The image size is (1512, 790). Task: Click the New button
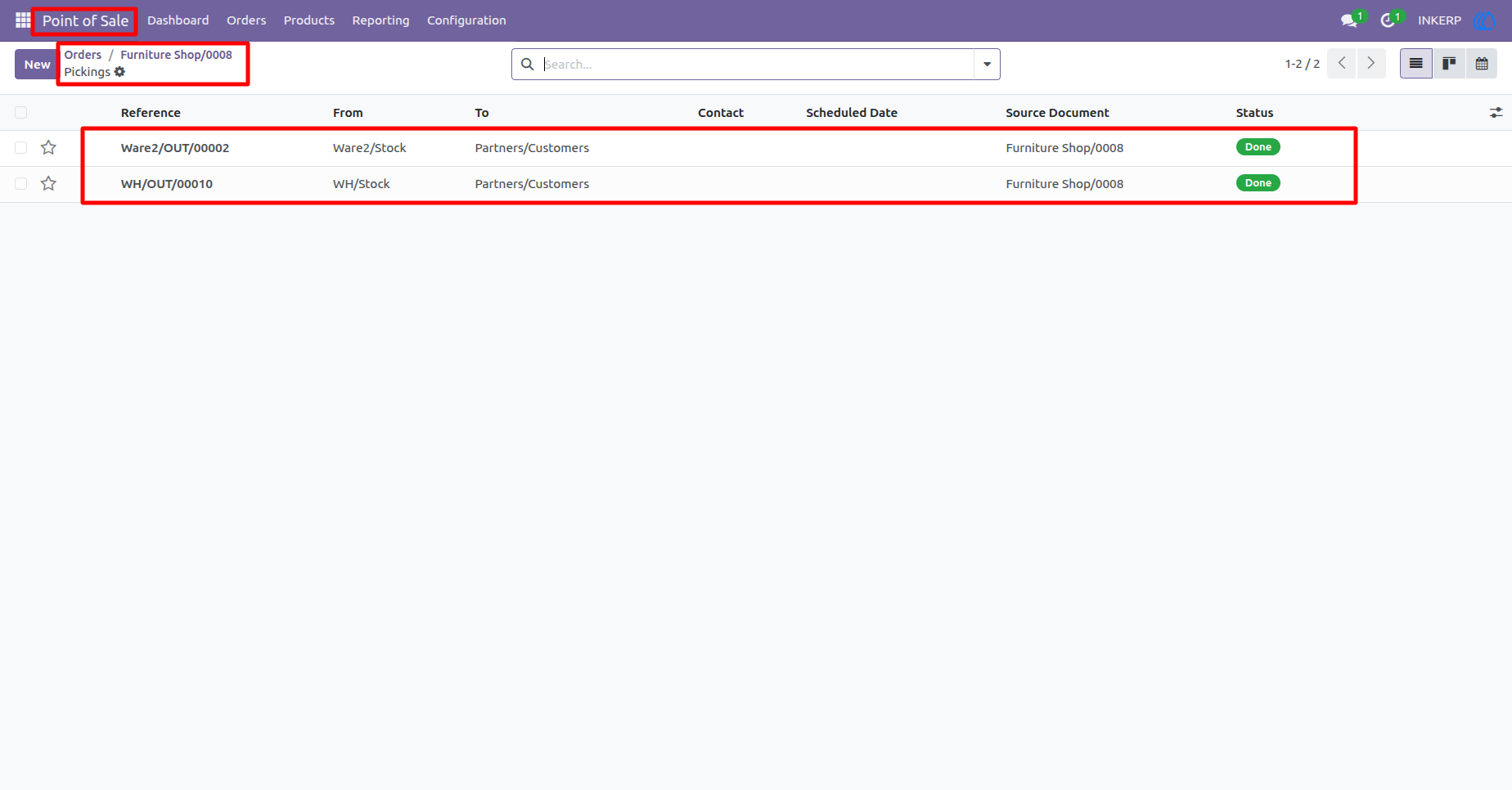37,65
